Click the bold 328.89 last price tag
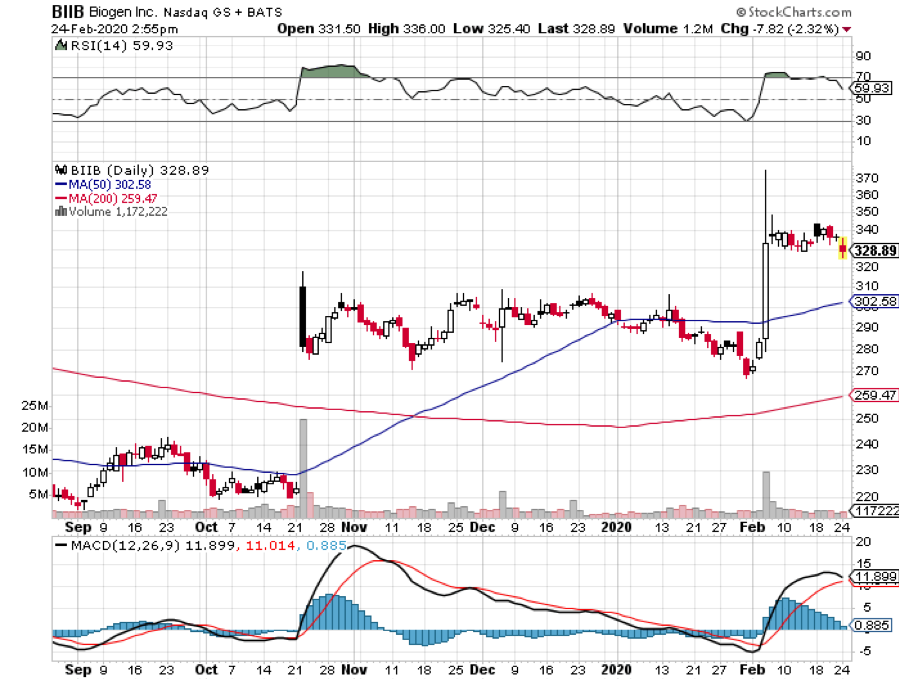The height and width of the screenshot is (679, 899). click(874, 251)
